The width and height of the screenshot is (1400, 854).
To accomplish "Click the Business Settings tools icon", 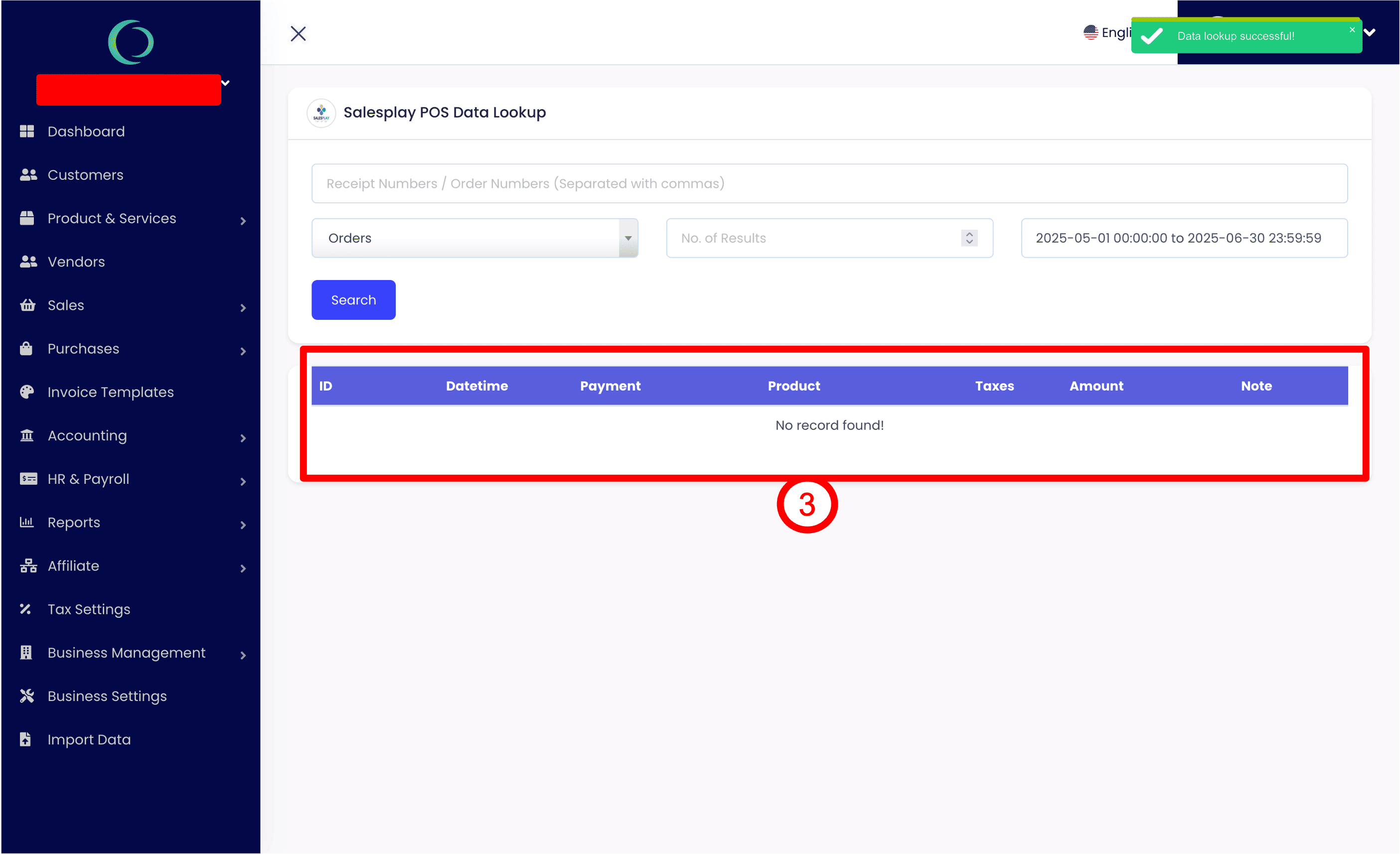I will tap(27, 696).
